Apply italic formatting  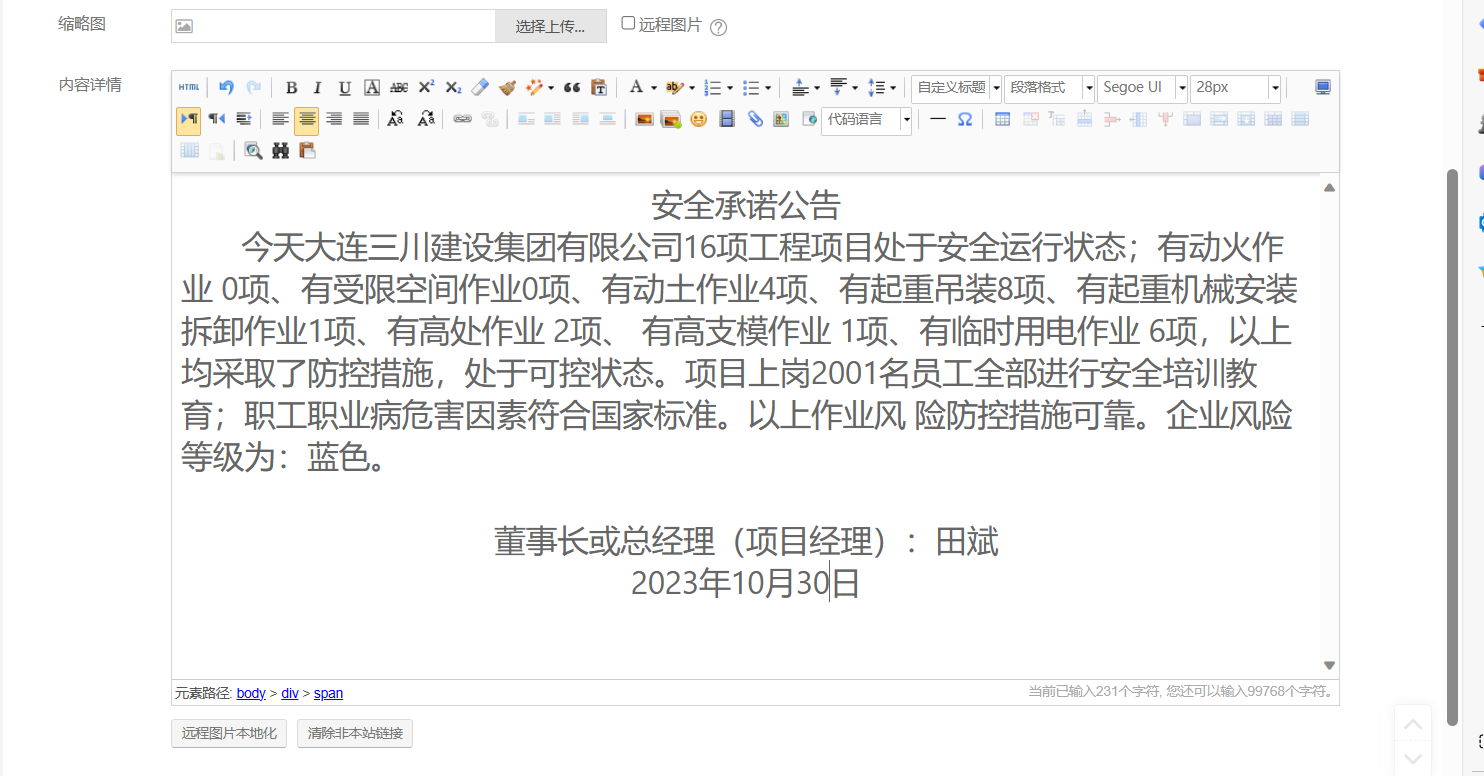pyautogui.click(x=318, y=88)
